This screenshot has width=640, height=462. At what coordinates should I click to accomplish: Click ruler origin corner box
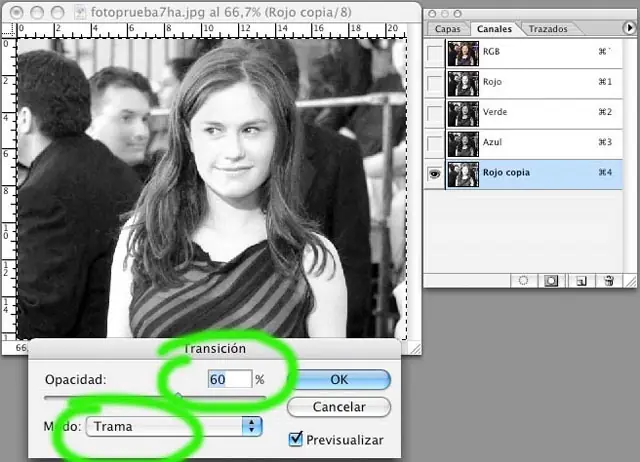pyautogui.click(x=9, y=30)
